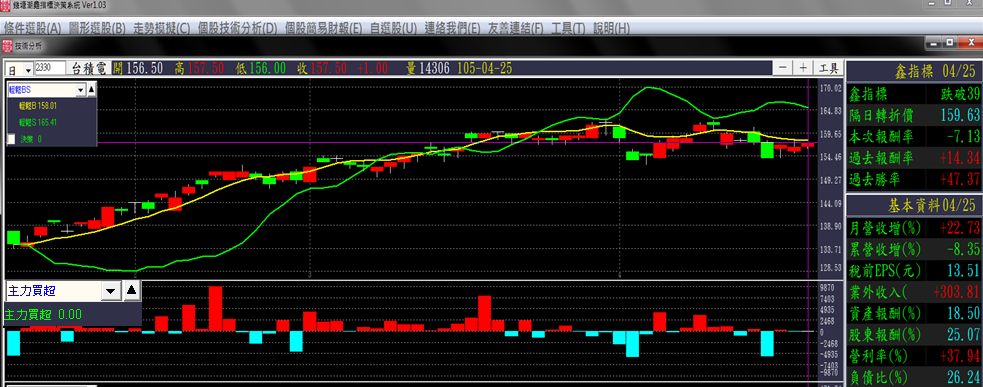Click the minus zoom-out button beside 工具

coord(782,68)
